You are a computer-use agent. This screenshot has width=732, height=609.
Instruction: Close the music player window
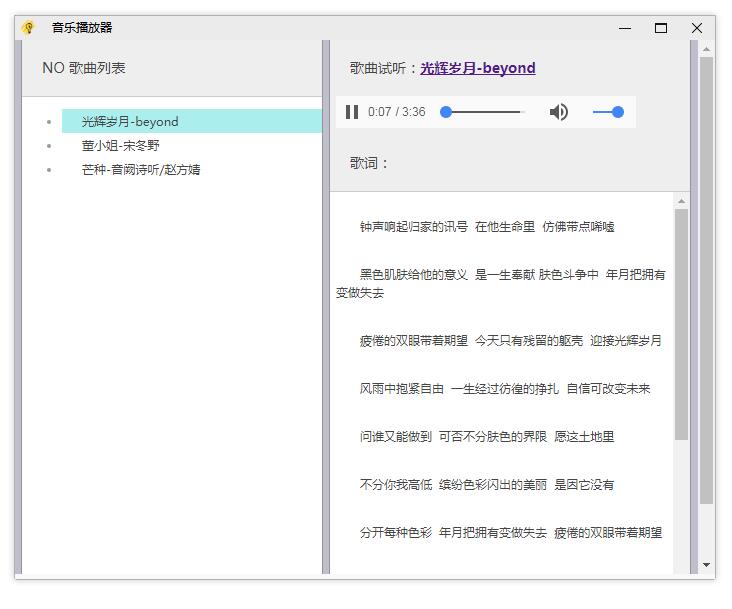(x=697, y=28)
